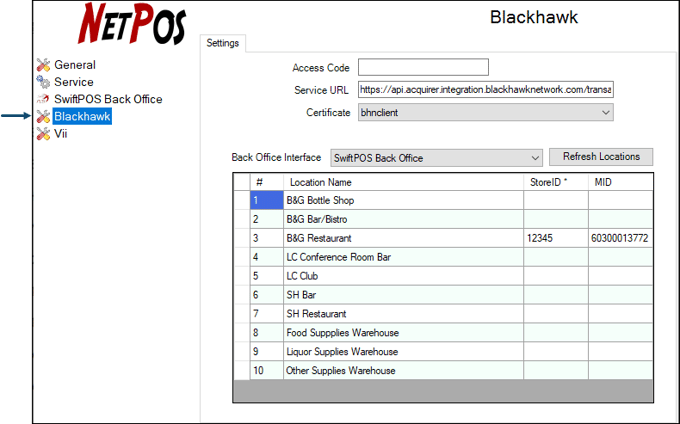Image resolution: width=680 pixels, height=424 pixels.
Task: Switch to the Settings tab
Action: pos(222,43)
